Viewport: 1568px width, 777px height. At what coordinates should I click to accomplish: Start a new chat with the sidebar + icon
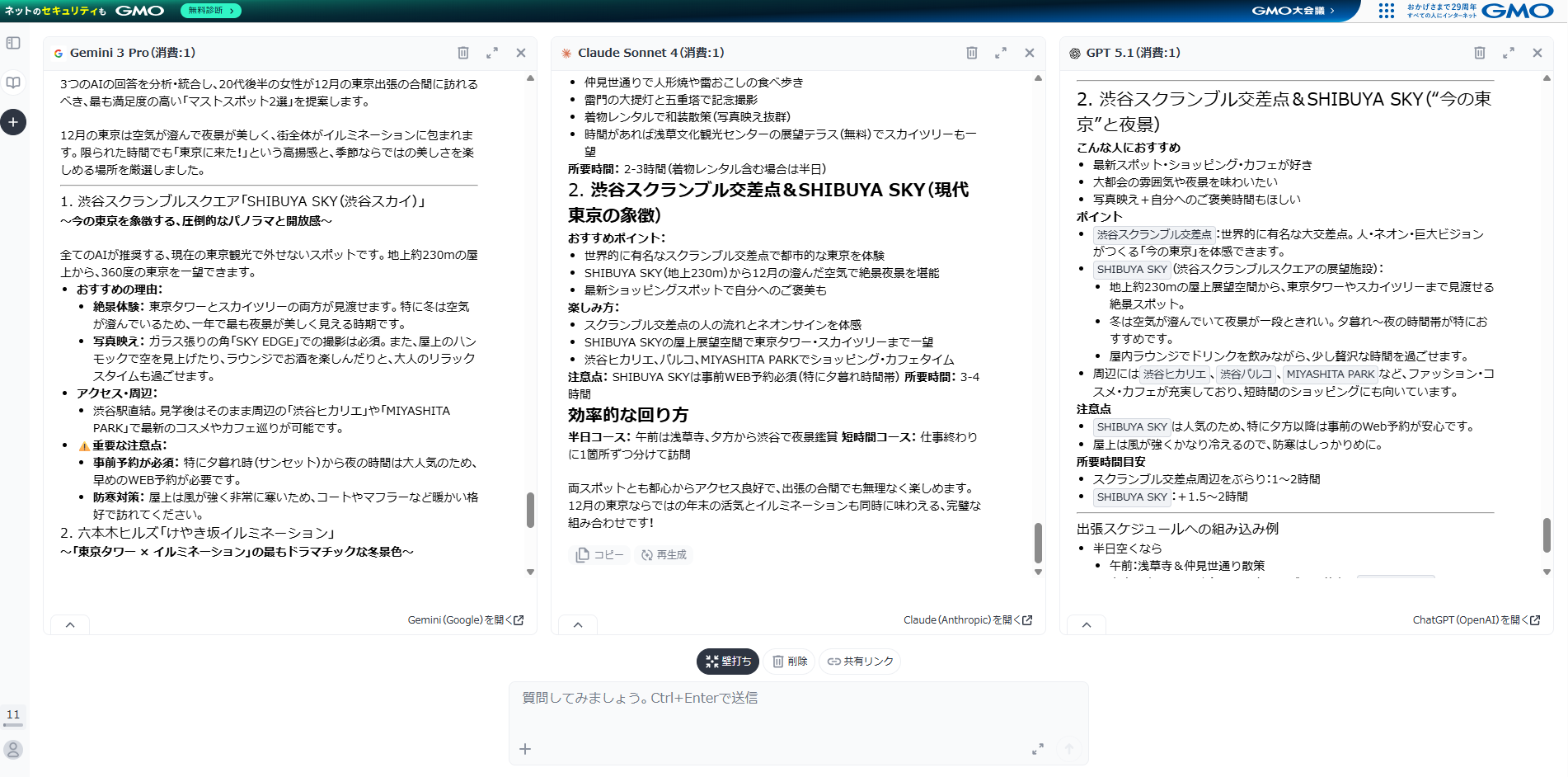coord(12,122)
